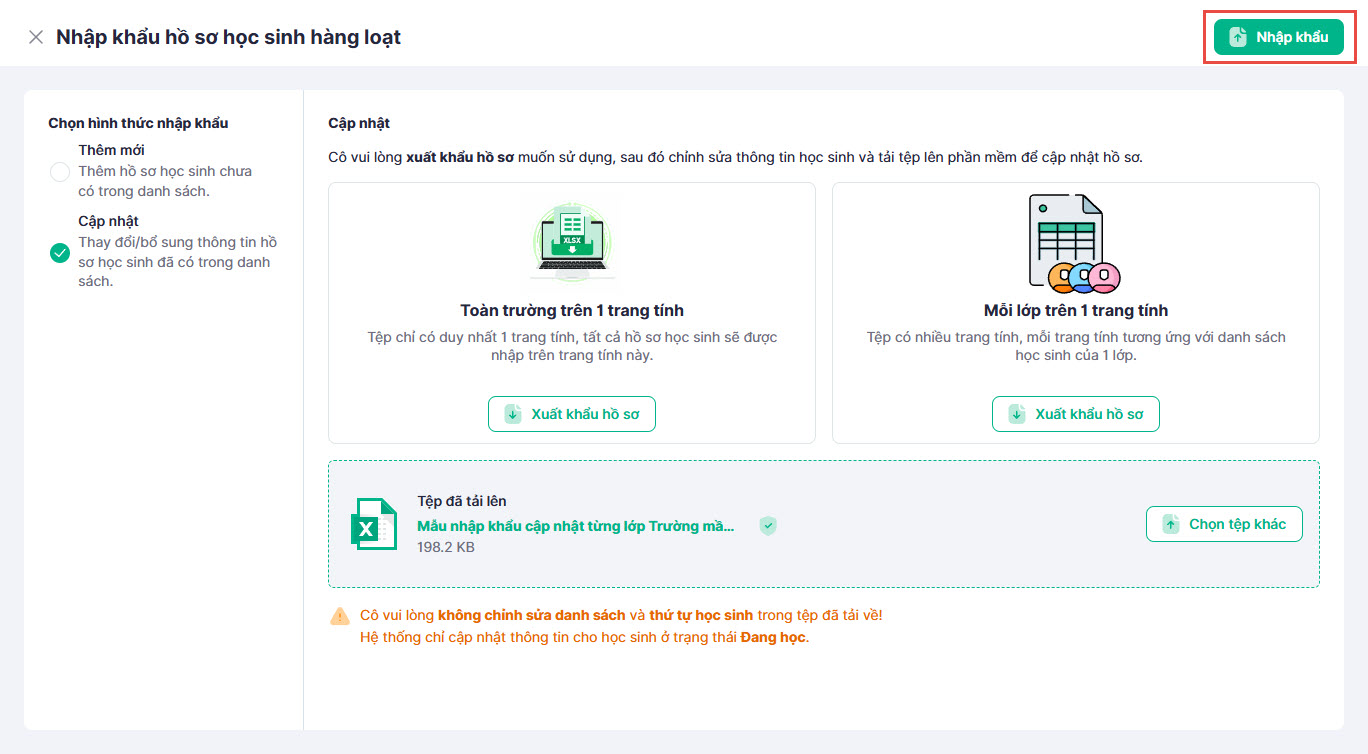Select the Thêm mới radio option
Screen dimensions: 1368x754
click(60, 171)
